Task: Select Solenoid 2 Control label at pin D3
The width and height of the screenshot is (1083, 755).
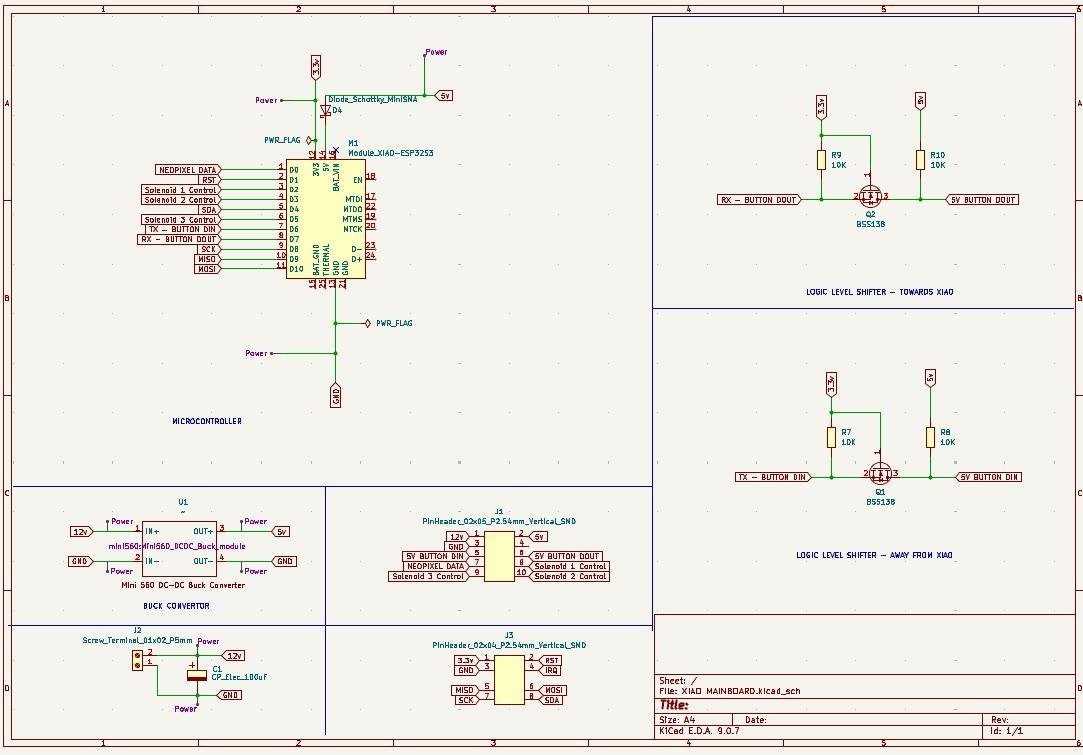Action: pyautogui.click(x=181, y=200)
